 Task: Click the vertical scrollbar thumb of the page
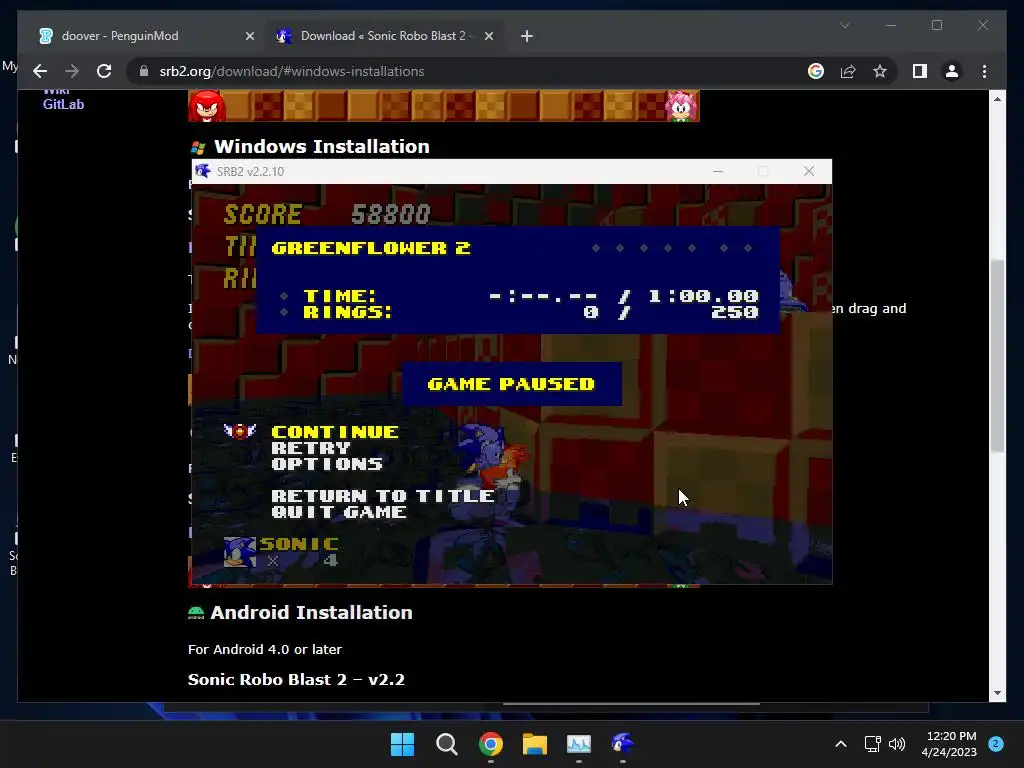point(997,356)
